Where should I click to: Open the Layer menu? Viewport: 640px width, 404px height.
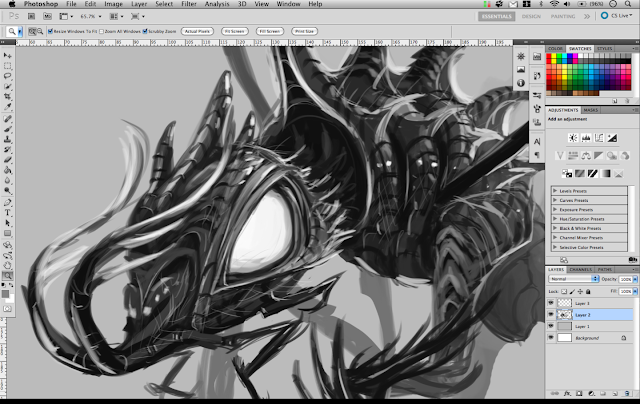[139, 4]
